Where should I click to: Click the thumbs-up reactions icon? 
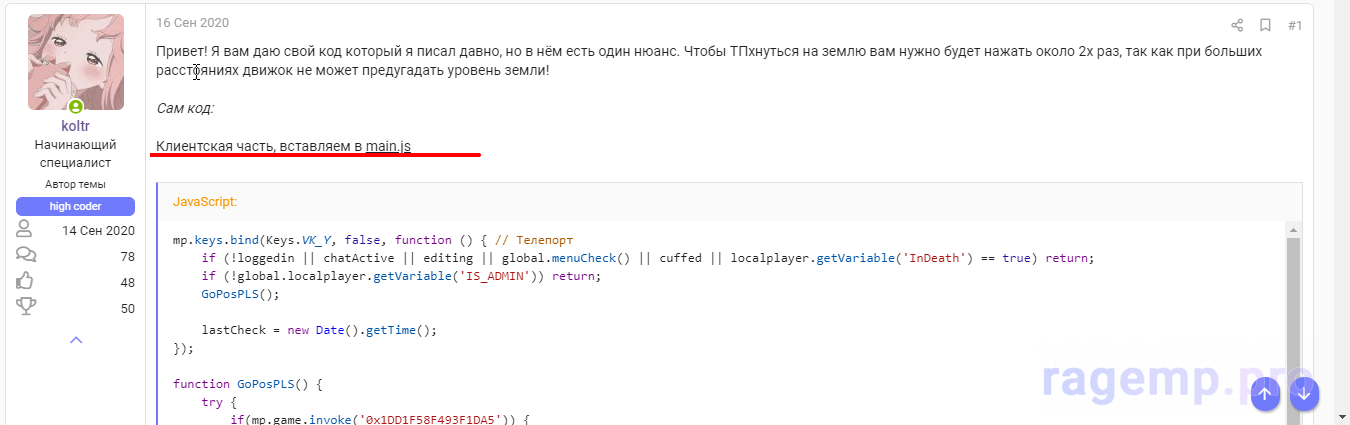25,282
